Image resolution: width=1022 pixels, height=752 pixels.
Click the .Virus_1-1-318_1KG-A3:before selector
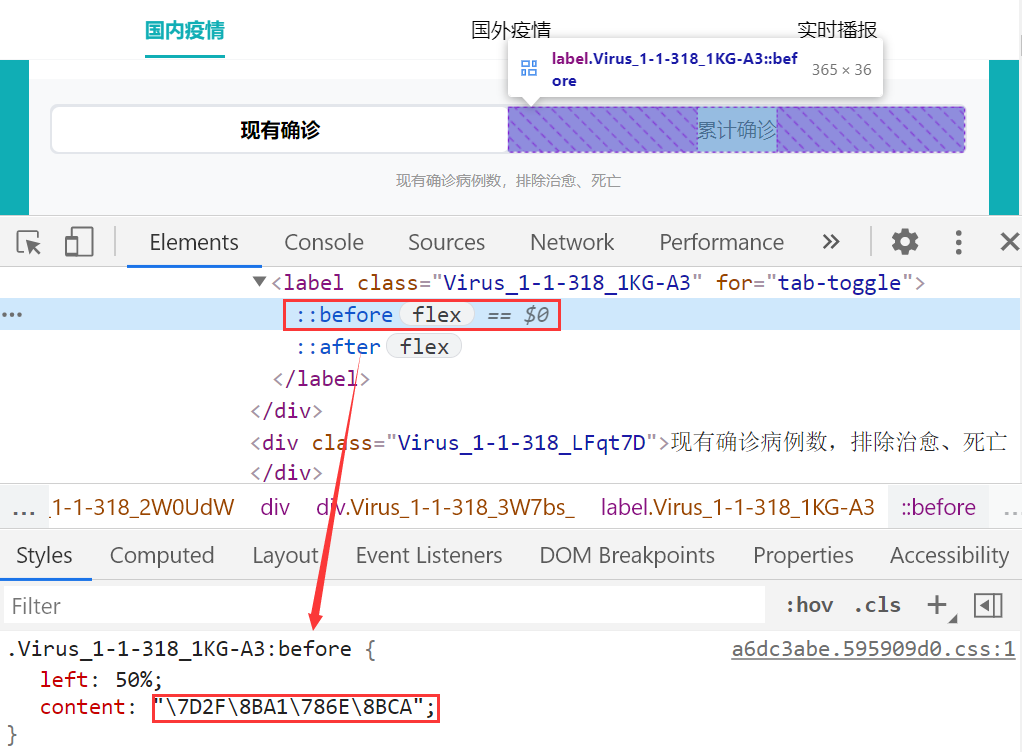179,649
